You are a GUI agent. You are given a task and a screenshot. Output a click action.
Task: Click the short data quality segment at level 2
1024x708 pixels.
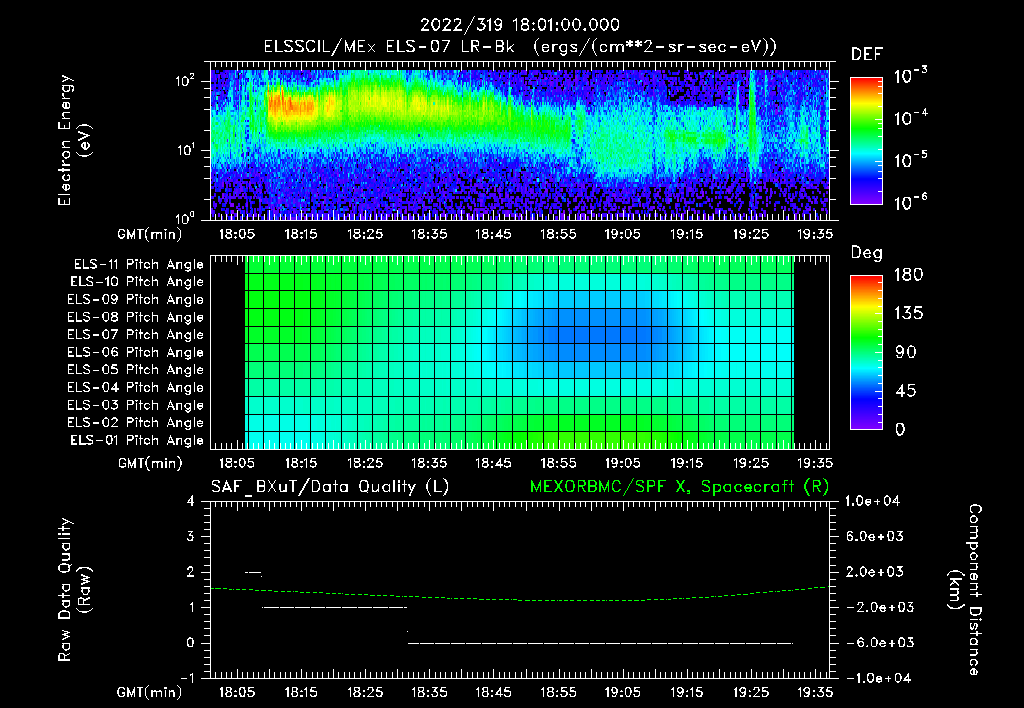[x=253, y=573]
